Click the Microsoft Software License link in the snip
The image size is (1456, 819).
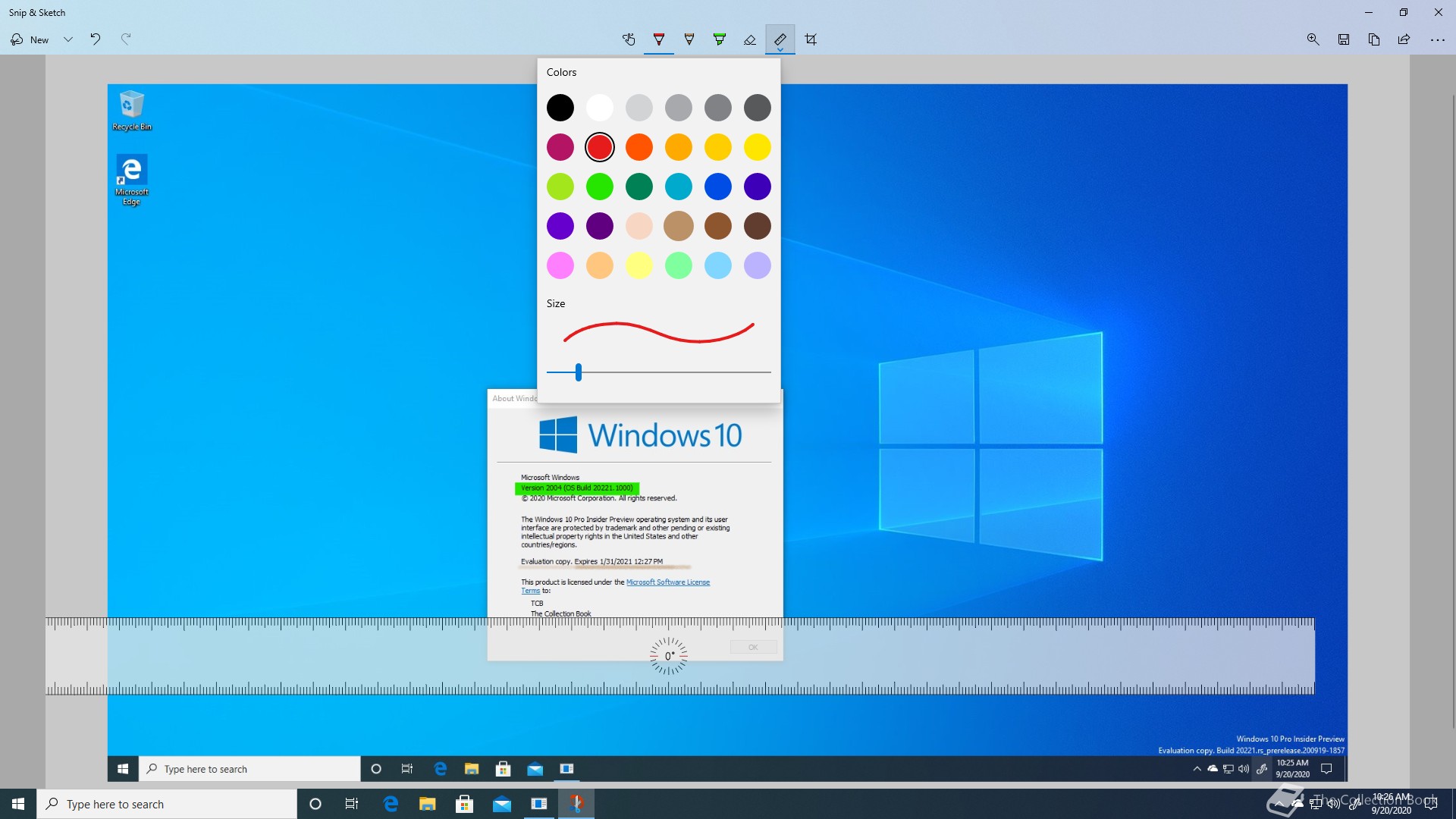668,582
